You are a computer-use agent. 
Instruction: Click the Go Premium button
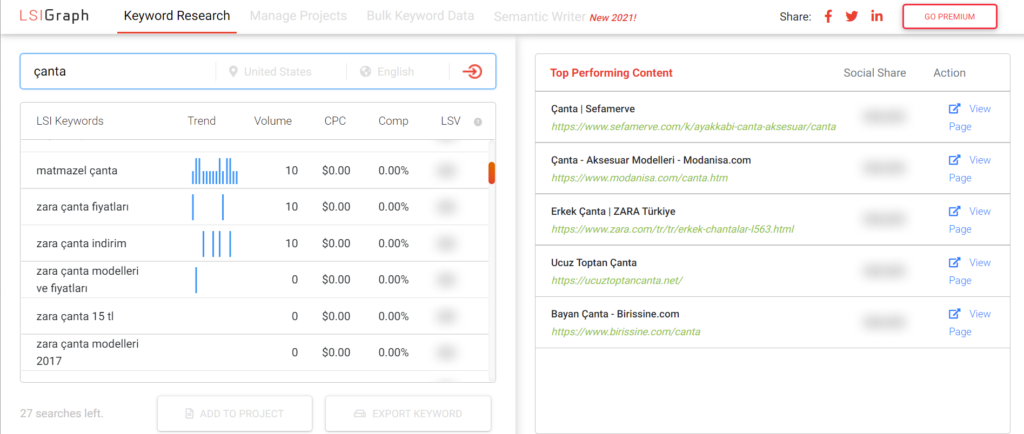(x=949, y=17)
